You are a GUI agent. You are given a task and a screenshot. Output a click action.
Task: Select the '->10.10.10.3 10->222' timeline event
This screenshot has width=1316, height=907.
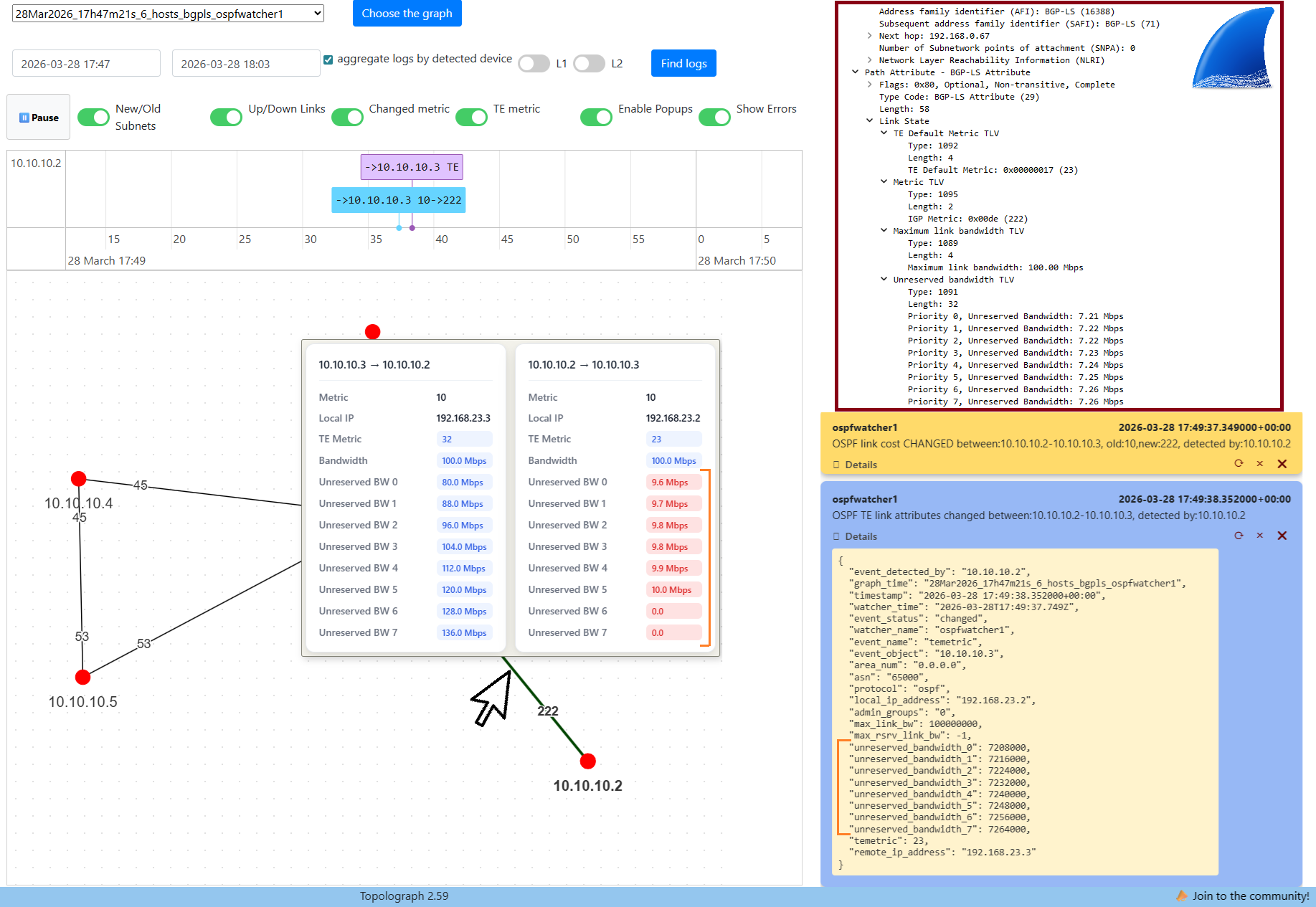(399, 200)
